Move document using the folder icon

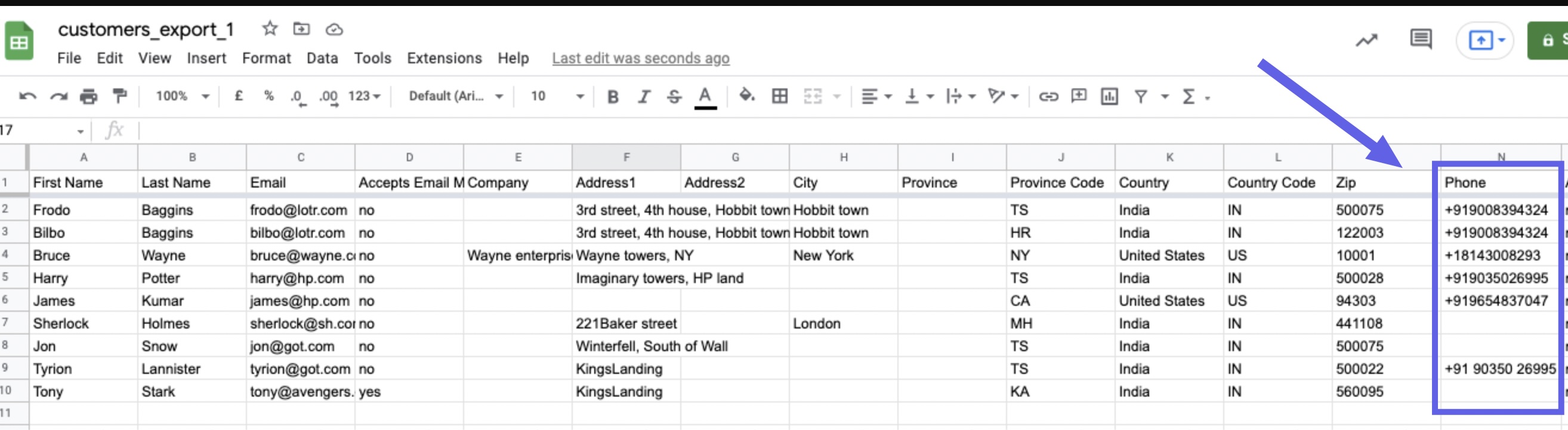[301, 29]
